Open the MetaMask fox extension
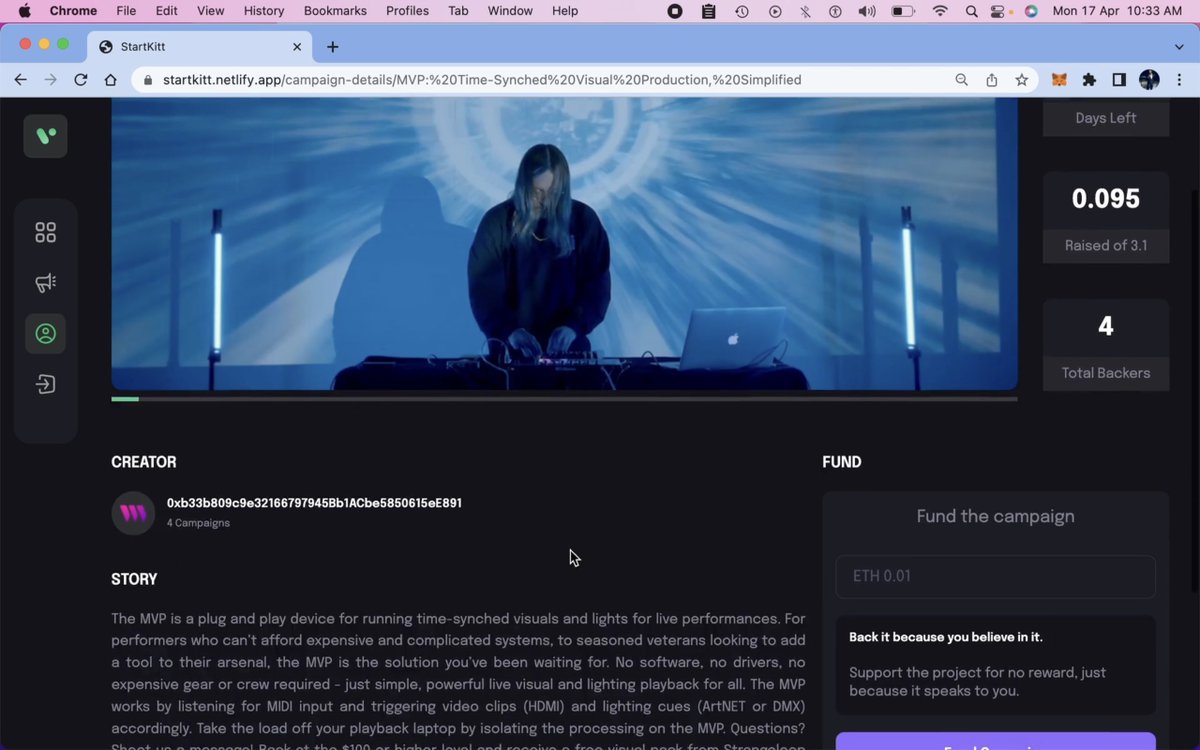 pos(1059,80)
